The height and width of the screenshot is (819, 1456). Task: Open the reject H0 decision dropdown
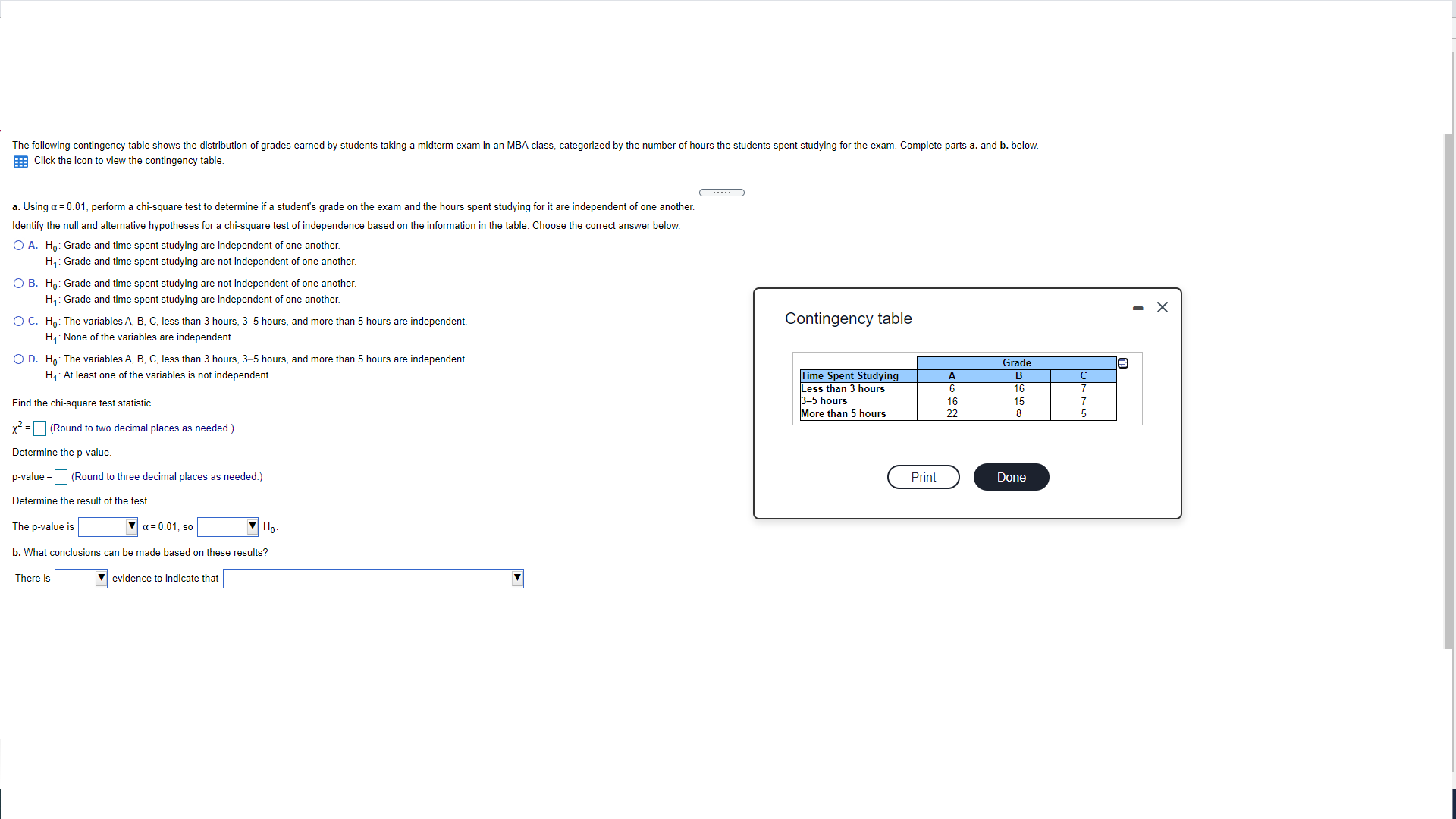(227, 527)
